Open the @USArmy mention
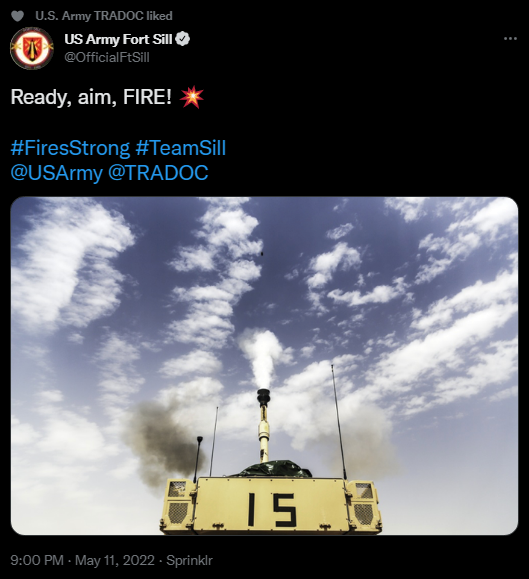 tap(56, 173)
